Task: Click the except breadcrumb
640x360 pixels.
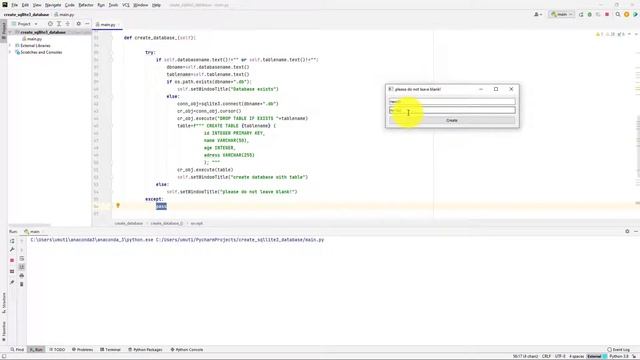Action: (197, 224)
